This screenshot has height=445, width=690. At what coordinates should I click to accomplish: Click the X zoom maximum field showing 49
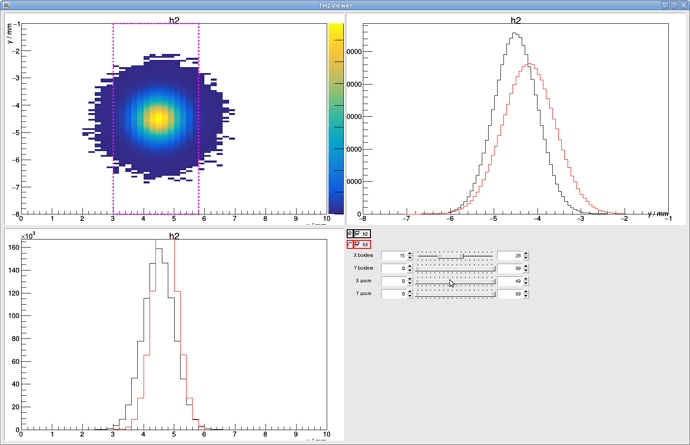point(509,282)
